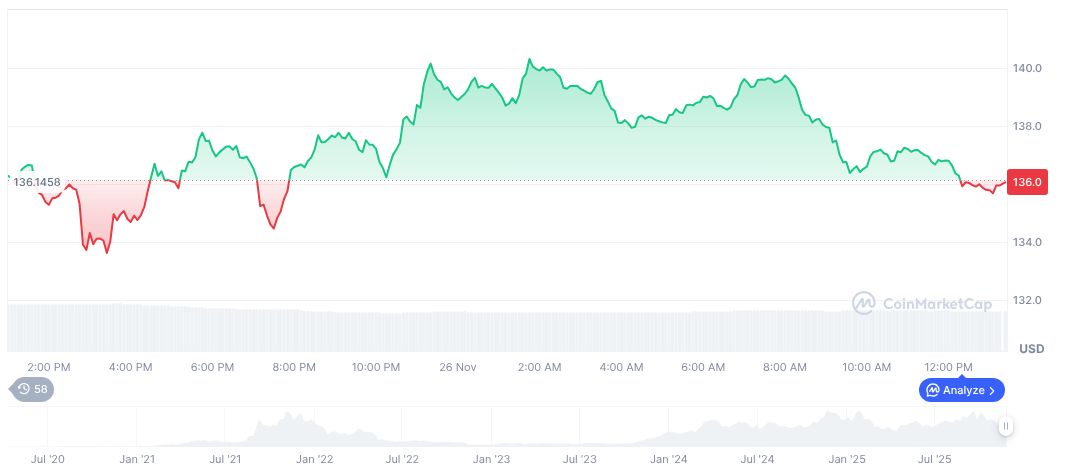The height and width of the screenshot is (470, 1072).
Task: Click the 134.0 price axis label
Action: [1027, 243]
